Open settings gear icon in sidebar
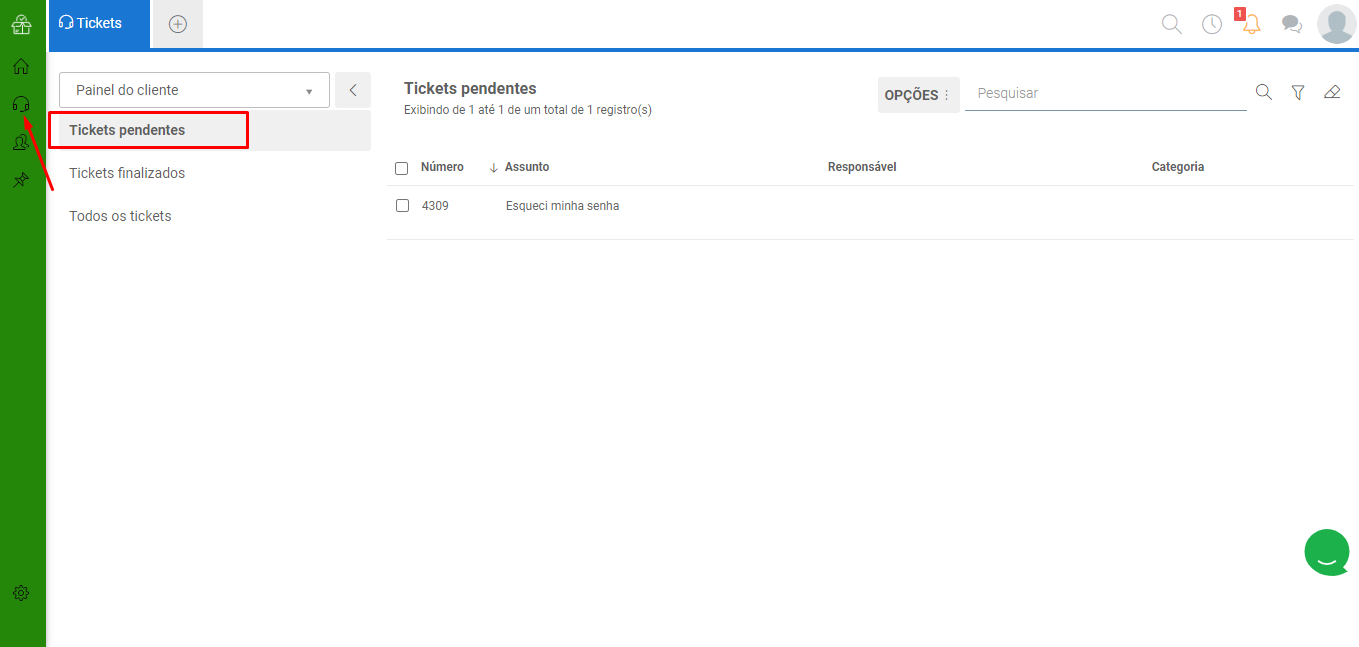 21,593
